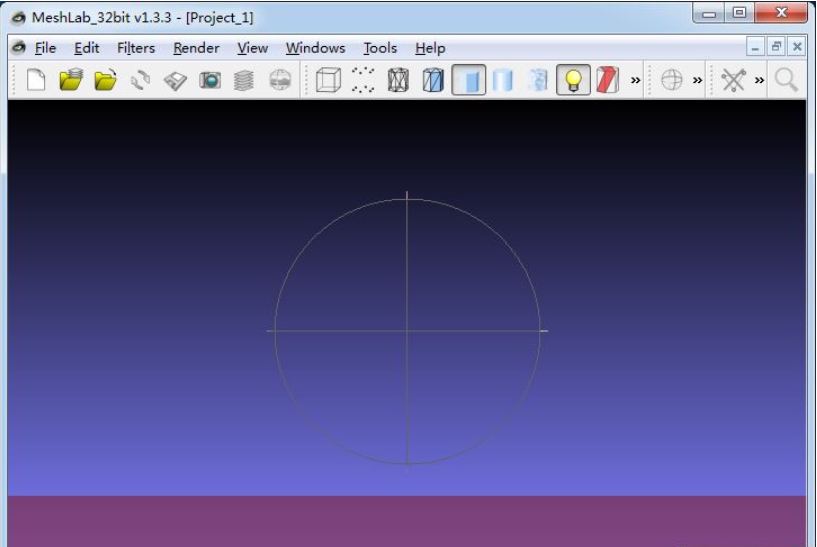Expand overflow chevron after trackball icon

click(697, 80)
